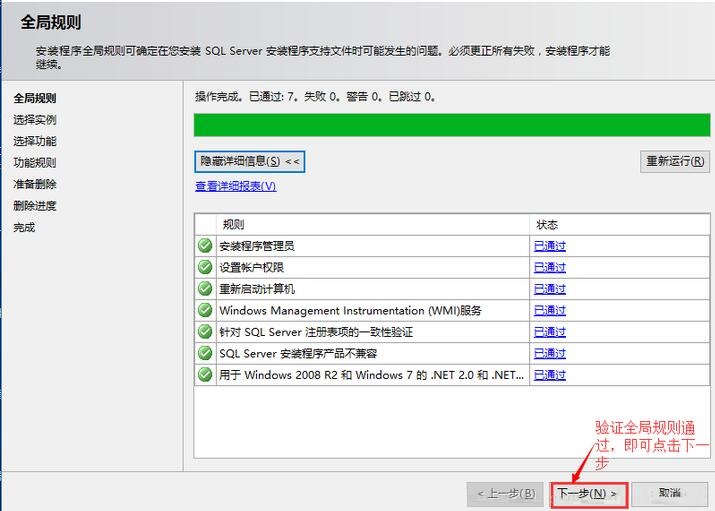Select 完成 step in sidebar
The image size is (715, 511).
tap(24, 227)
